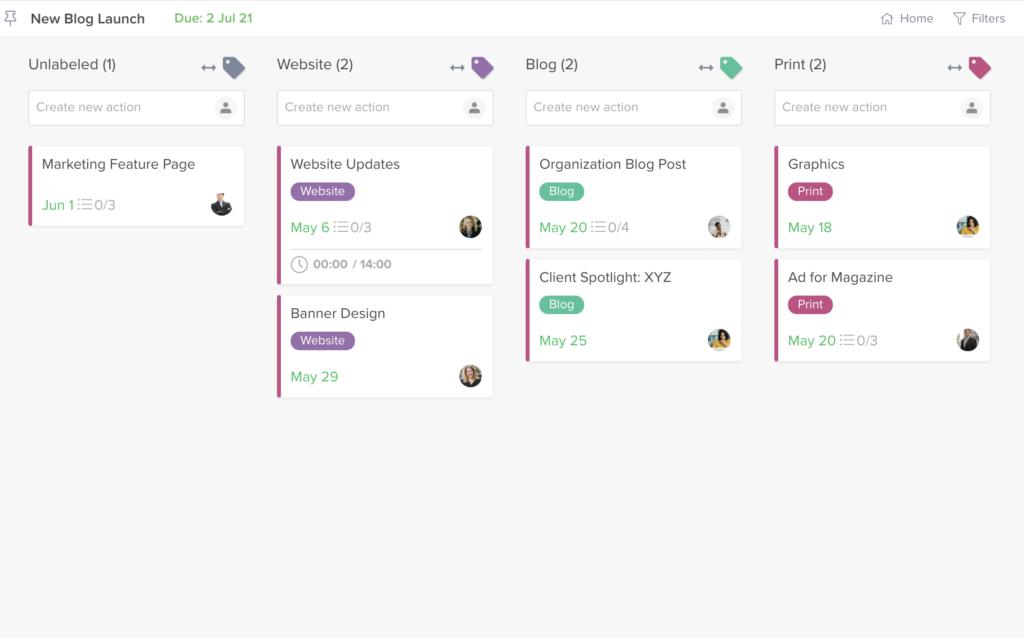
Task: Open the due date Due: 2 Jul 21
Action: 212,17
